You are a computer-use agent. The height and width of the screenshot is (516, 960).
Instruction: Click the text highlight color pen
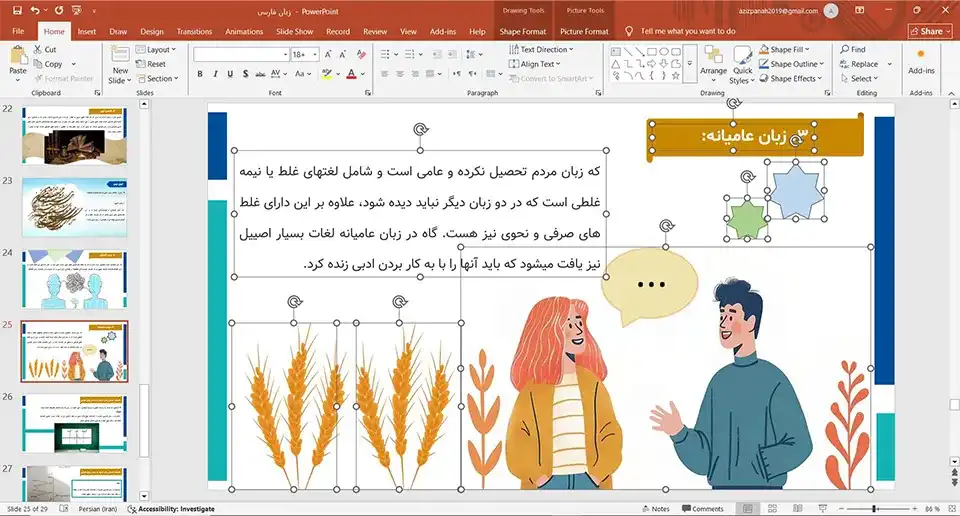click(327, 74)
